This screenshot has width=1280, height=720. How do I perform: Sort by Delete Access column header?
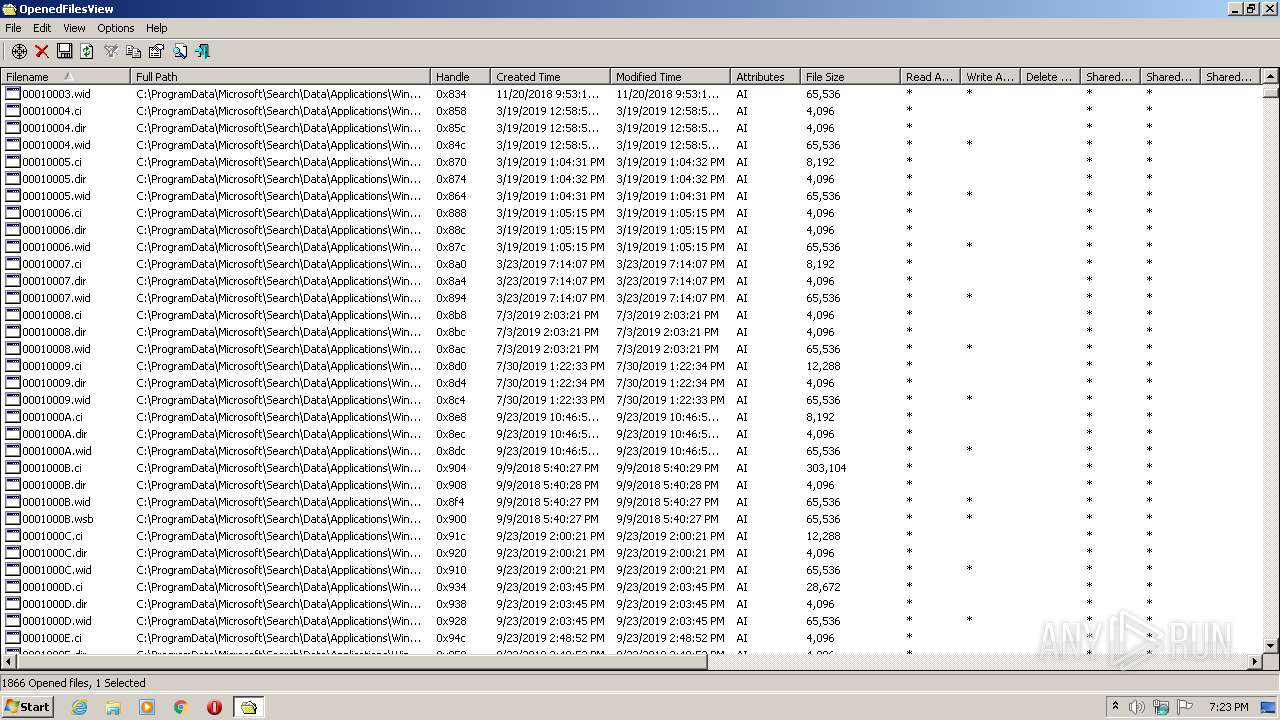click(1050, 76)
